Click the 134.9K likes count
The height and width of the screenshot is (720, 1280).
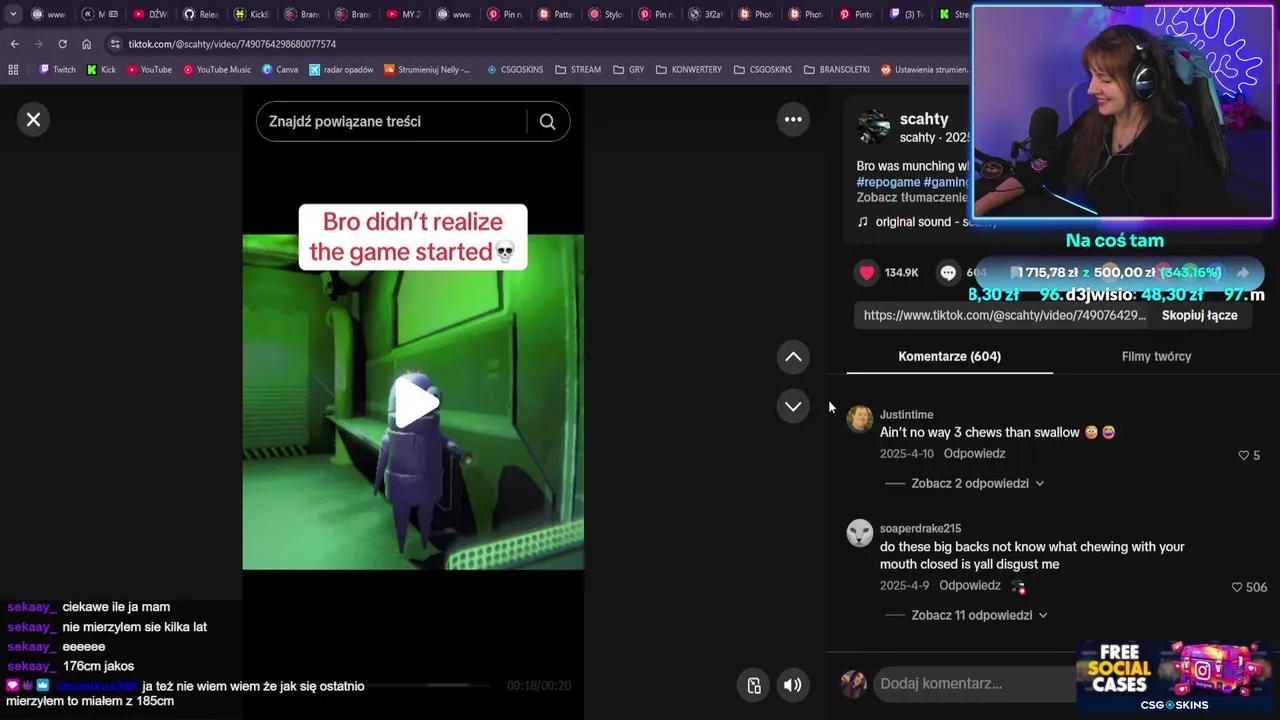pos(901,273)
